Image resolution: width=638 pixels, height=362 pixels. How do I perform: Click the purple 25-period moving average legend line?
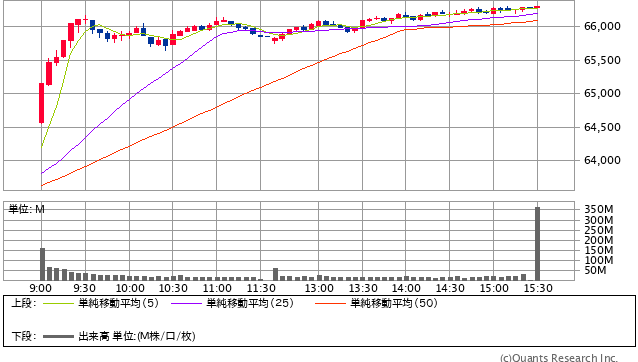coord(186,303)
